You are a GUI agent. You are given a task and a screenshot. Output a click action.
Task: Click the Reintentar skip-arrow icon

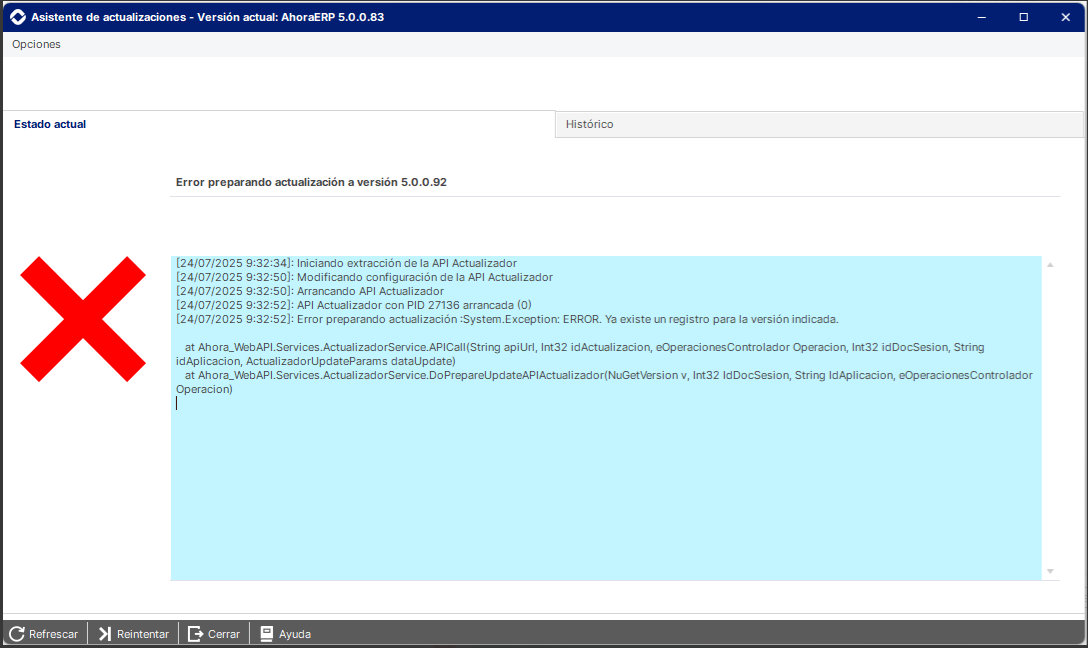(105, 634)
